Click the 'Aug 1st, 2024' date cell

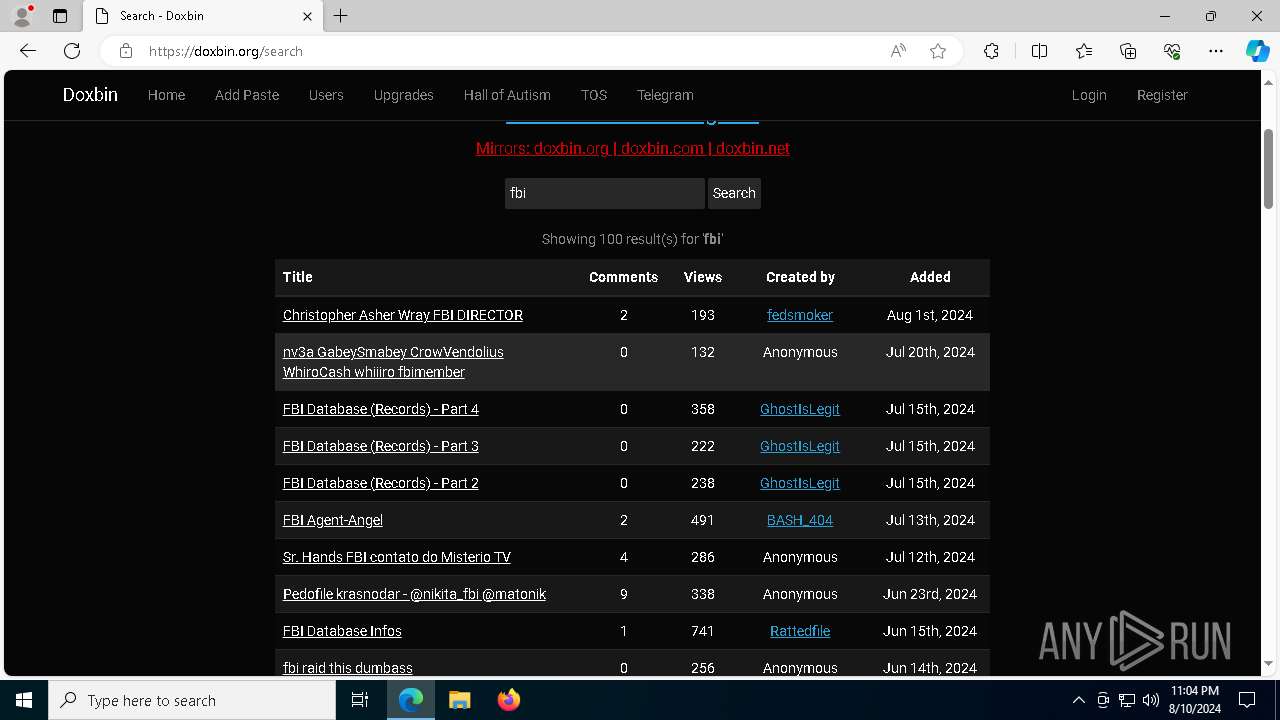pyautogui.click(x=930, y=315)
